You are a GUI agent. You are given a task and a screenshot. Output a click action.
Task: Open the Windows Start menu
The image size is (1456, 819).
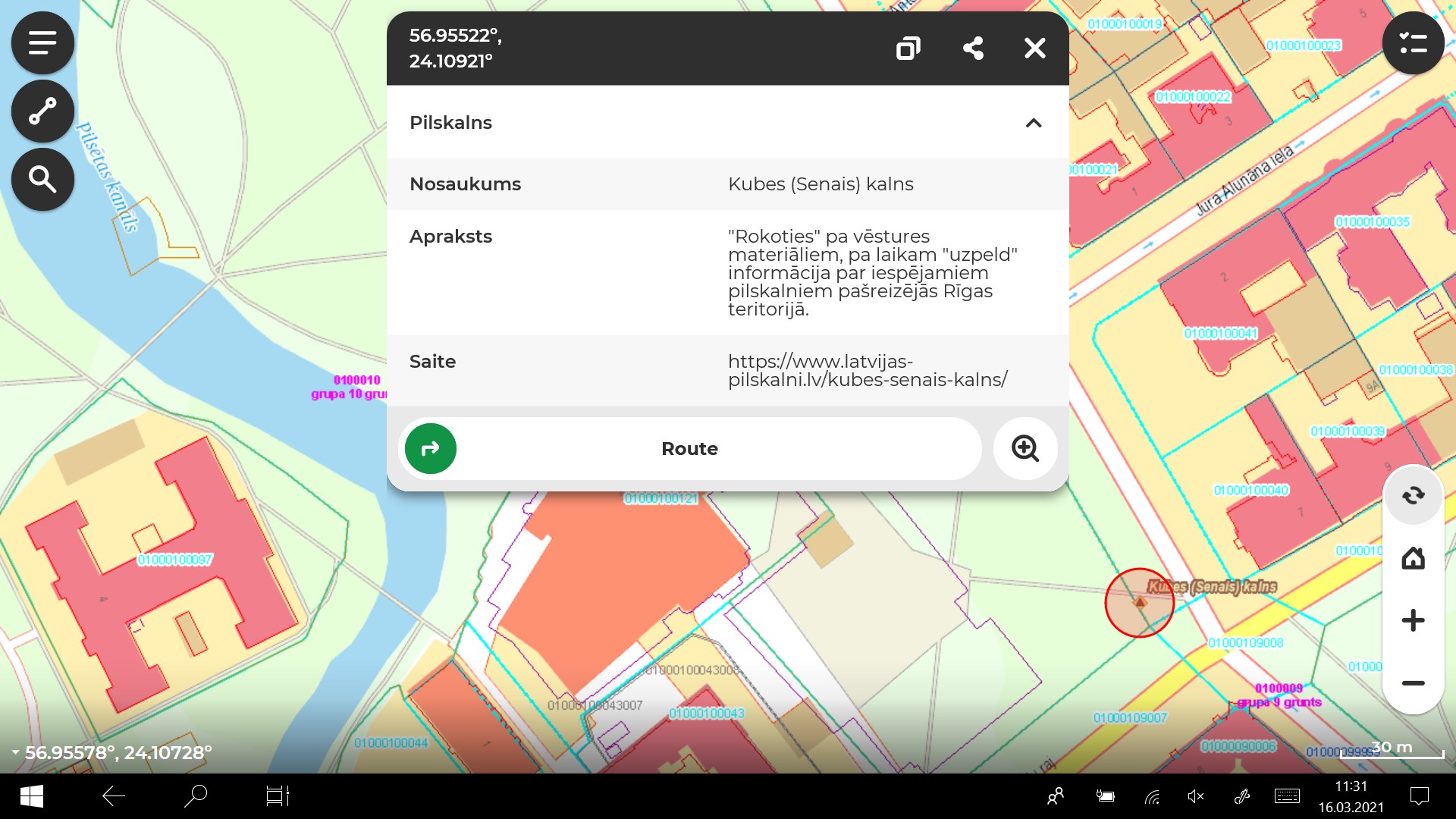(x=31, y=796)
